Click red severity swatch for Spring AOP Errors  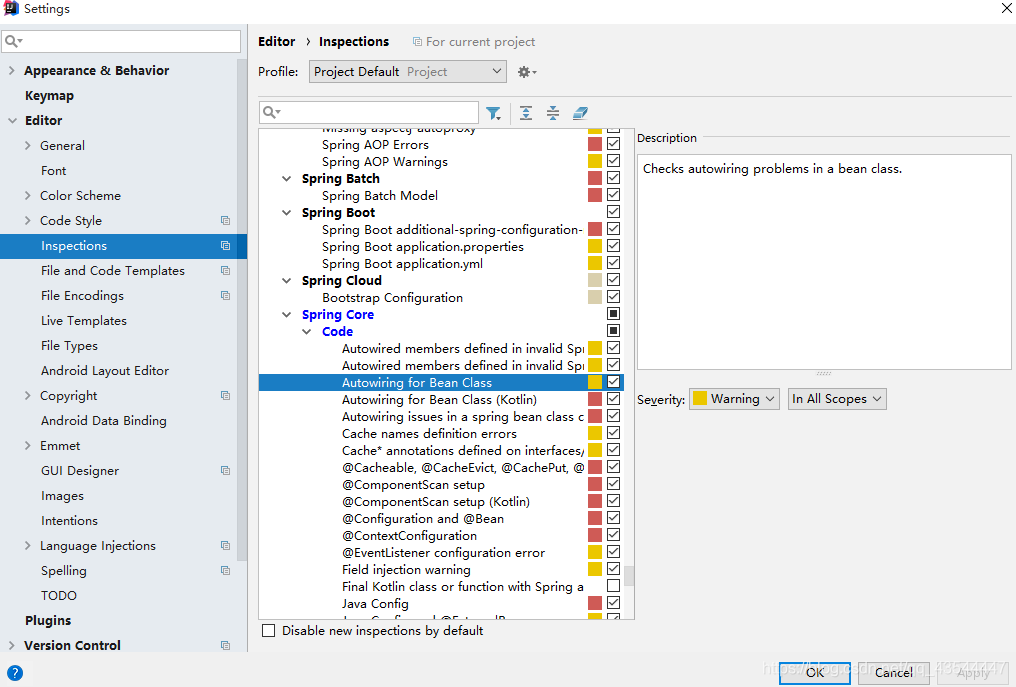[x=595, y=144]
